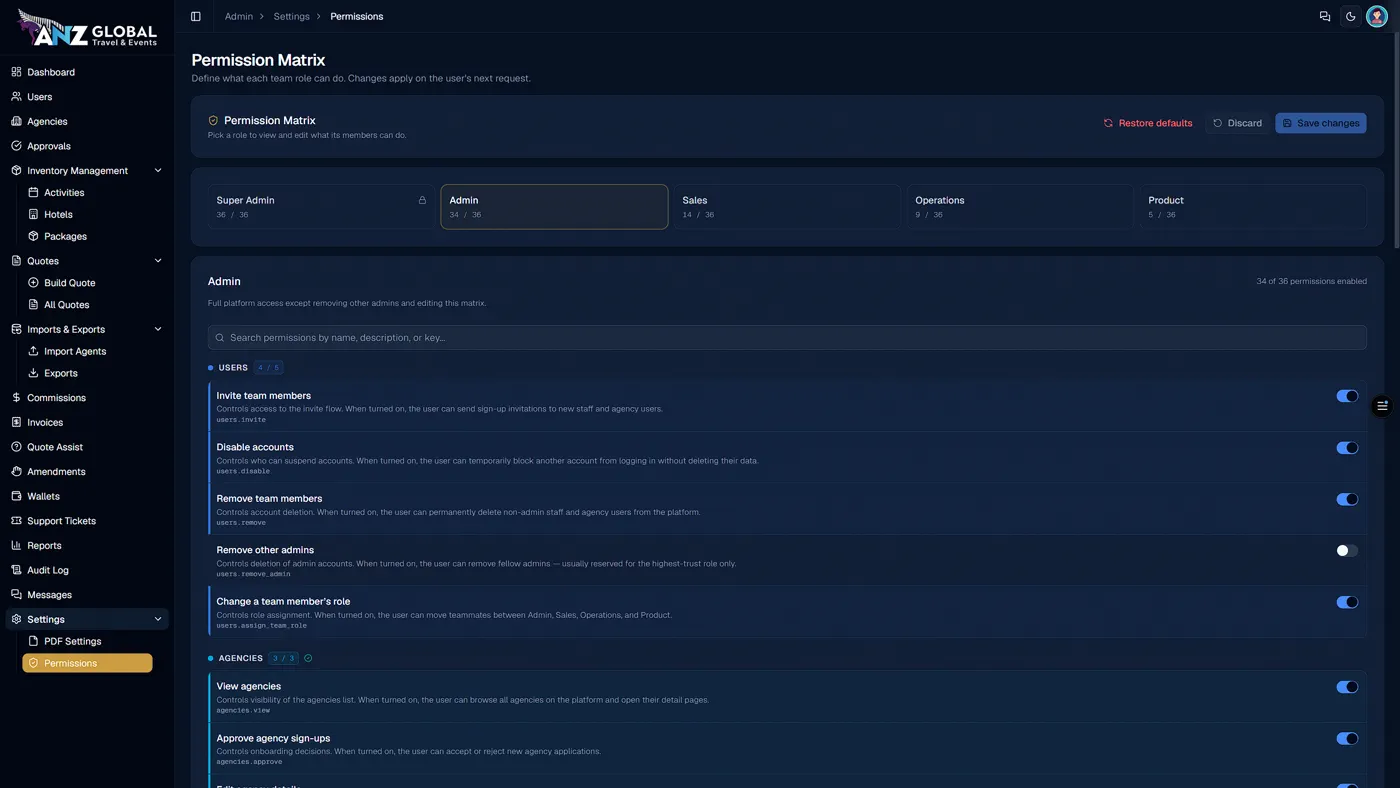The image size is (1400, 788).
Task: Focus the Search permissions field
Action: pos(787,338)
